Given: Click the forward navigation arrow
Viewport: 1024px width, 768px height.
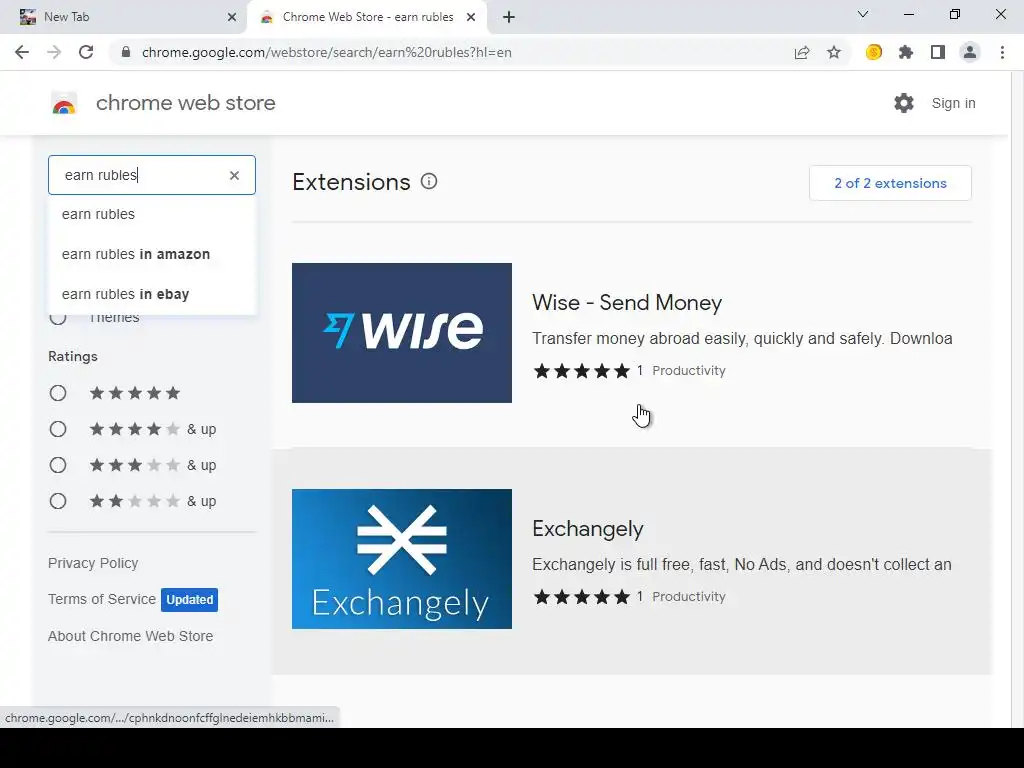Looking at the screenshot, I should coord(54,52).
